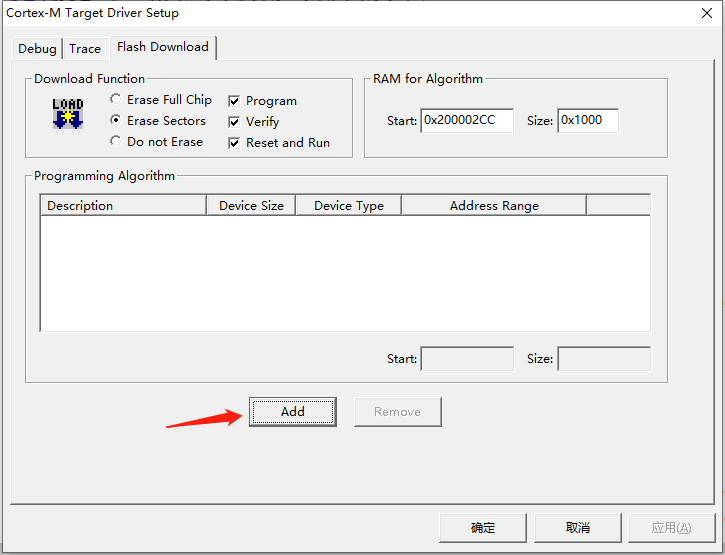Toggle Reset and Run checkbox

(279, 143)
